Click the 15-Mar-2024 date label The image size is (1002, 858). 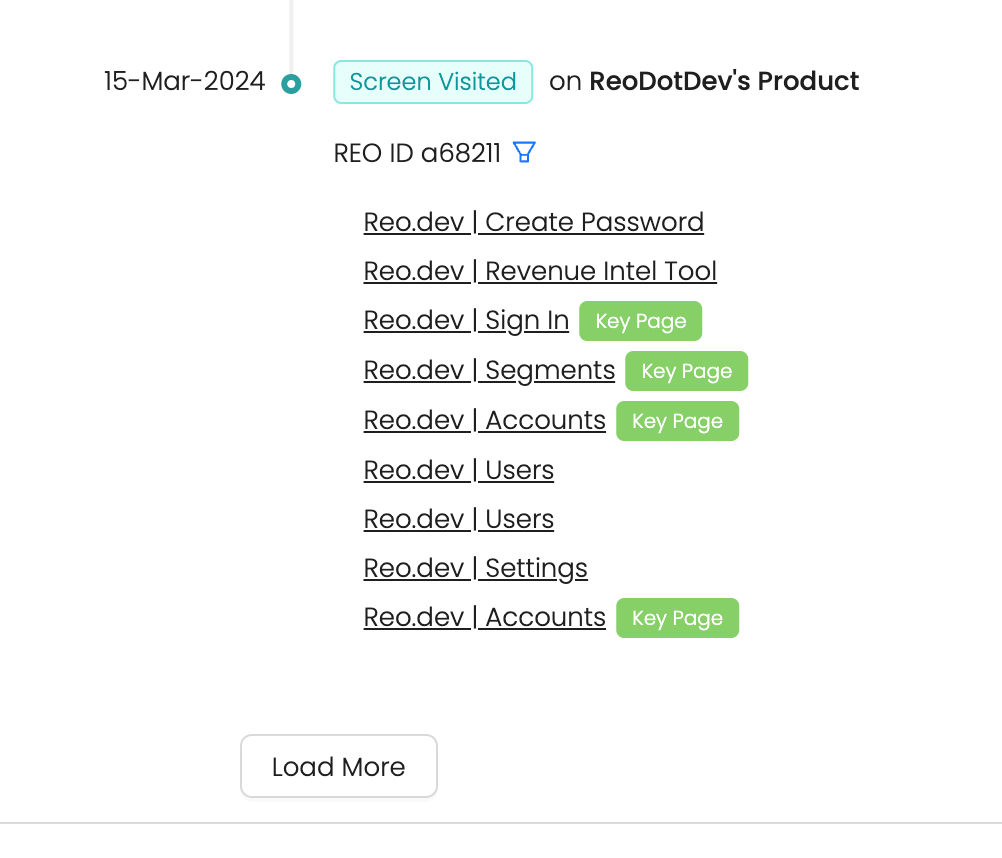(184, 82)
